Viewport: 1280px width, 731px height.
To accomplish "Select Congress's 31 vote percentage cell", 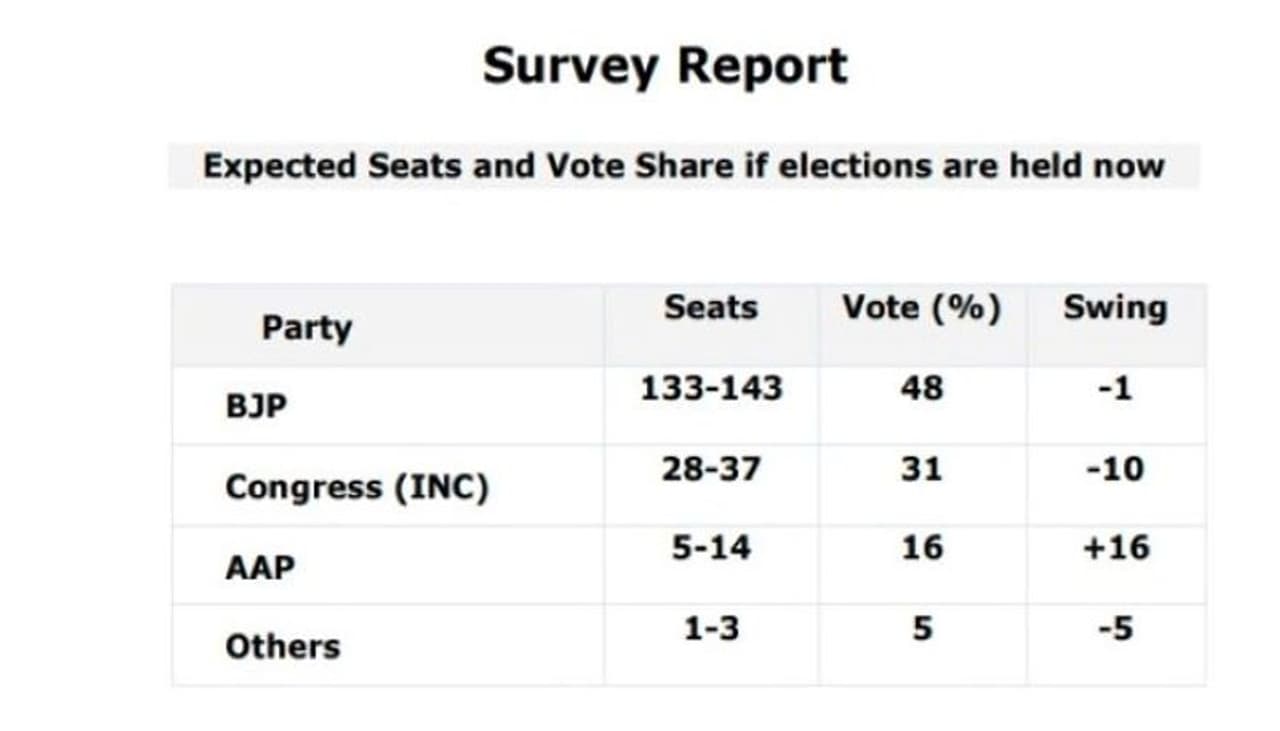I will (x=921, y=468).
